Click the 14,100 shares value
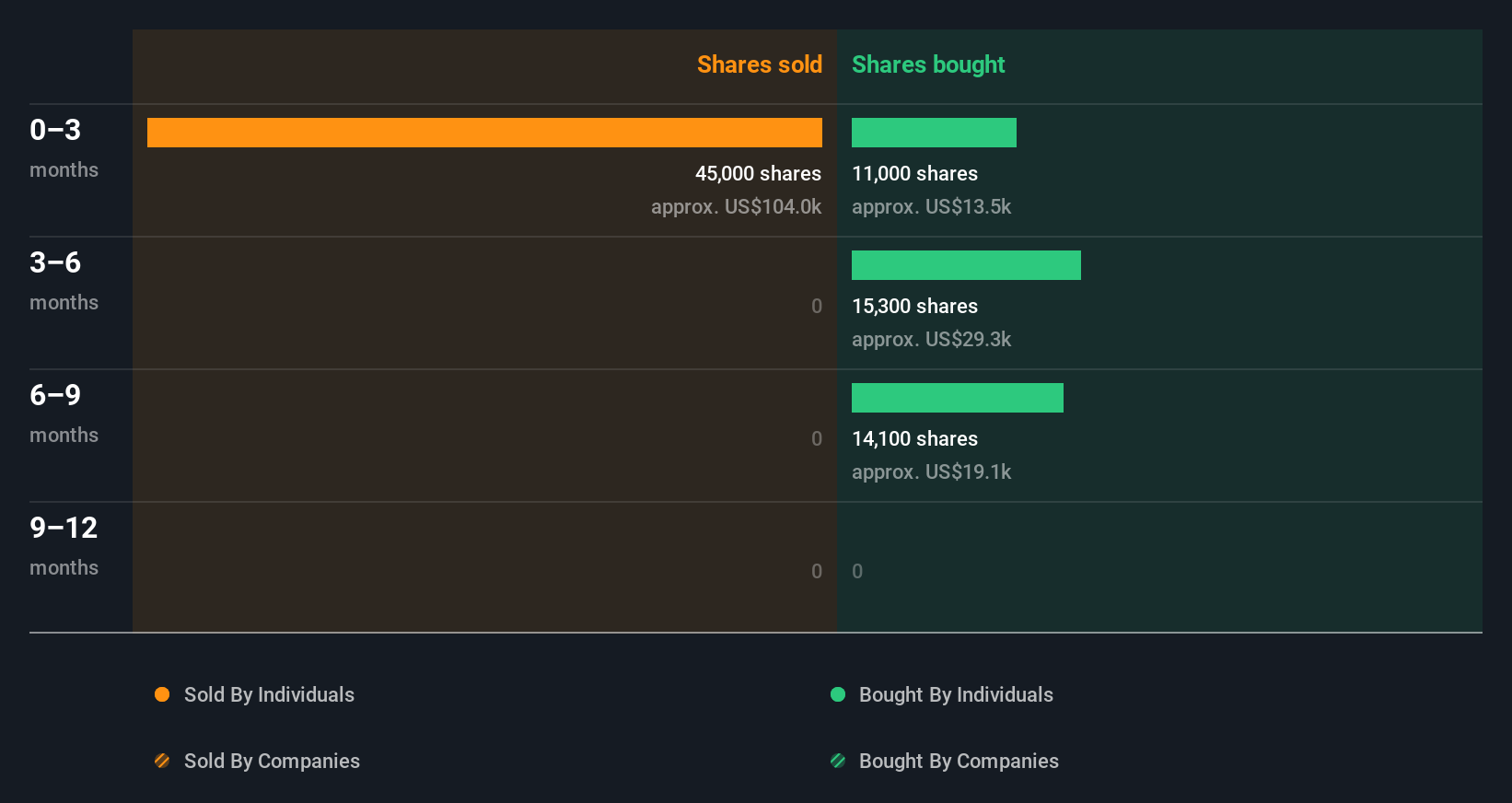Image resolution: width=1512 pixels, height=803 pixels. point(914,438)
